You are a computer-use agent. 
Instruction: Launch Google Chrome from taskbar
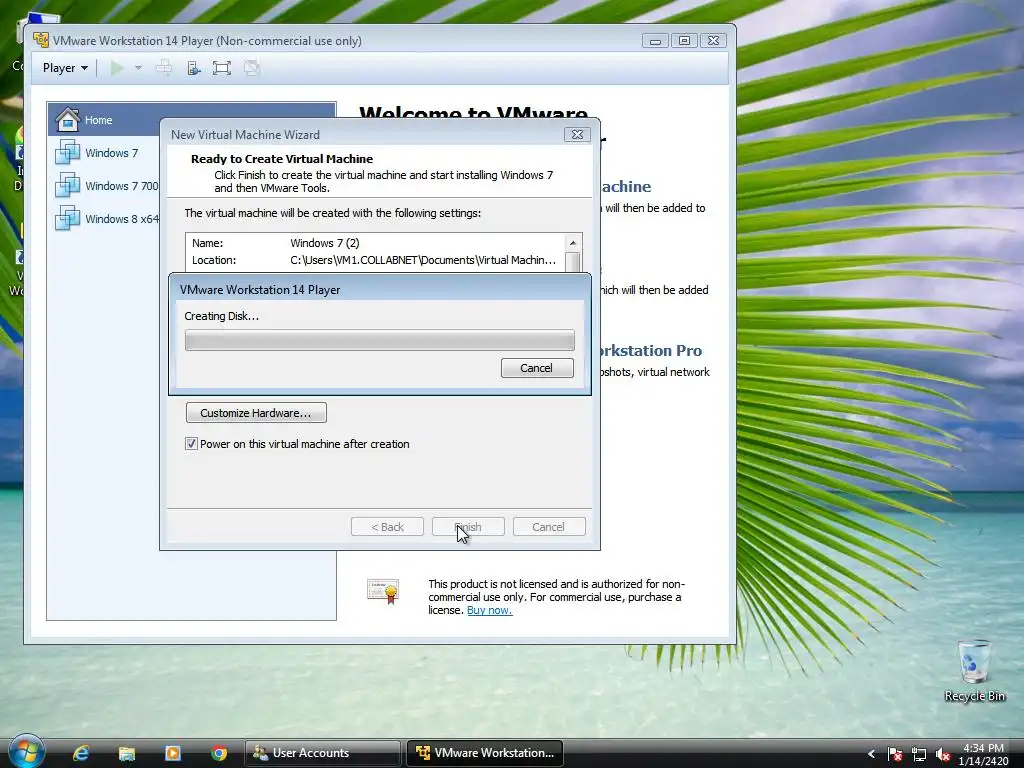[x=219, y=753]
